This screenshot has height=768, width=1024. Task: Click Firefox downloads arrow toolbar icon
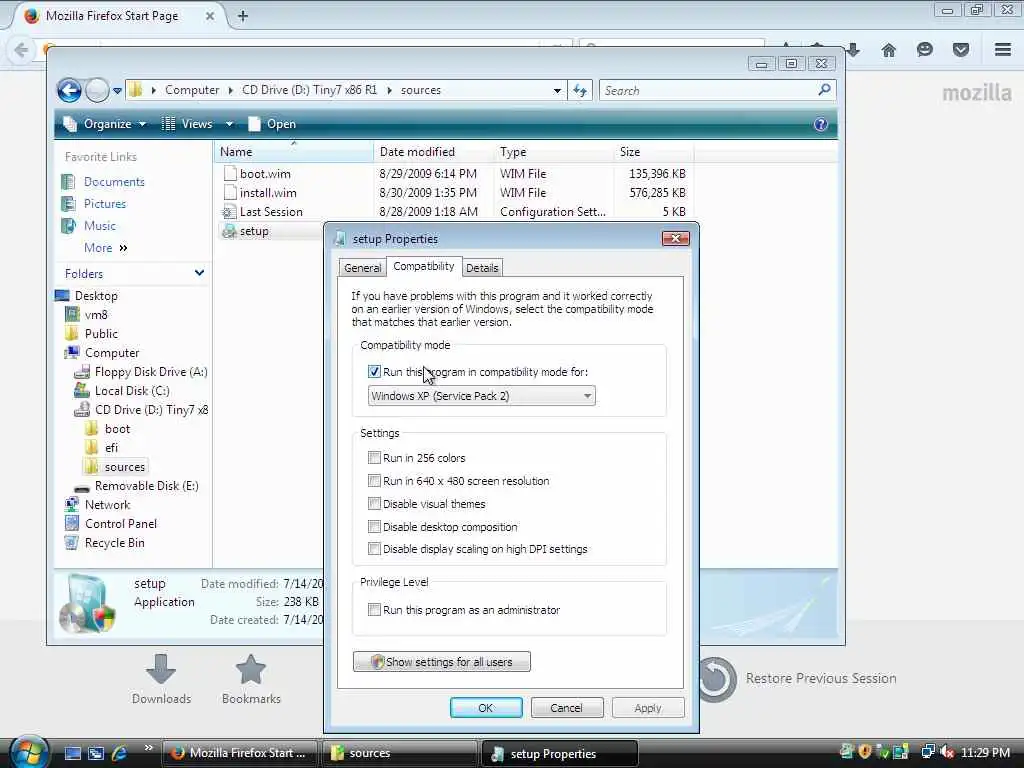(x=853, y=50)
